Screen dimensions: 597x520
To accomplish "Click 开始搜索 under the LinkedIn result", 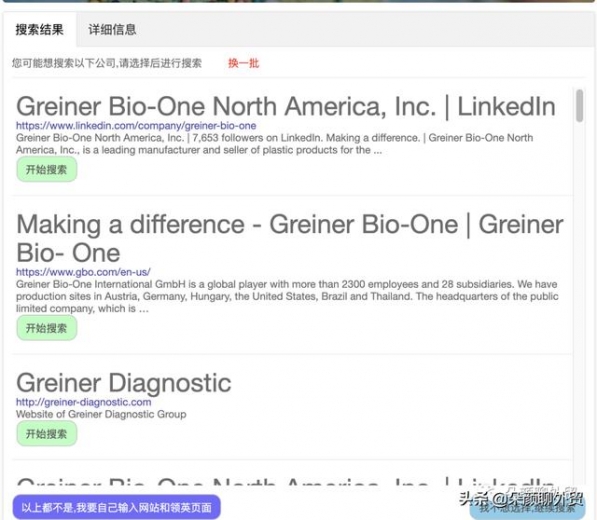I will click(46, 169).
